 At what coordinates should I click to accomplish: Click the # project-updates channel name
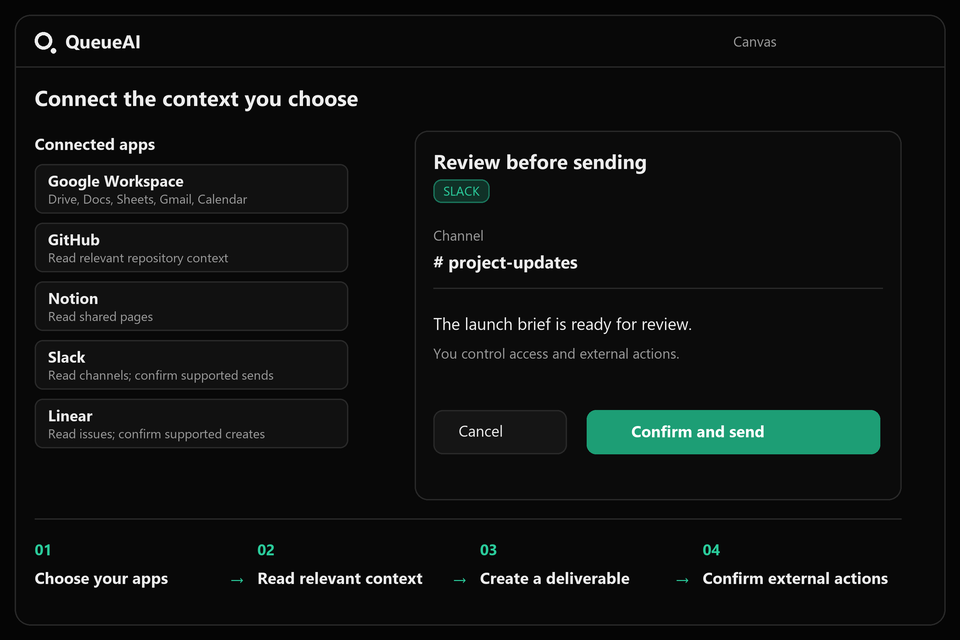(505, 263)
